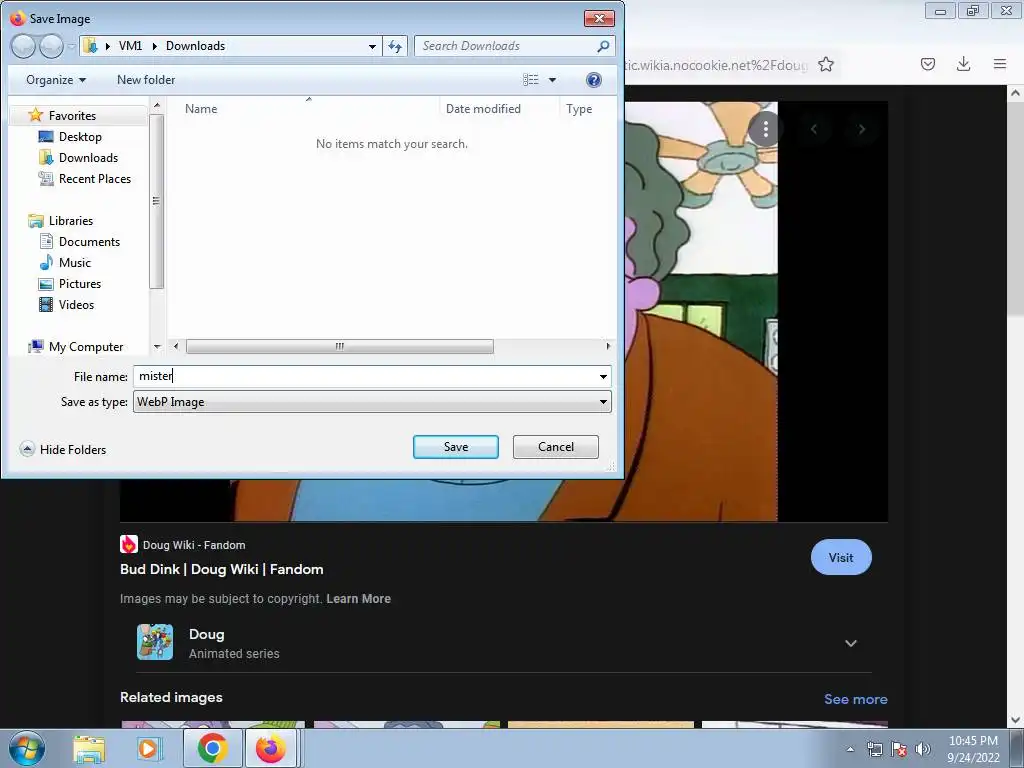
Task: Open the view options dropdown arrow
Action: 552,80
